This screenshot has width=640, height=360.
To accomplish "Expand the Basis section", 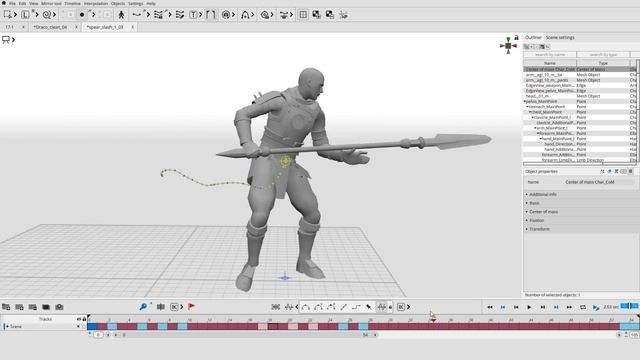I will (x=581, y=203).
